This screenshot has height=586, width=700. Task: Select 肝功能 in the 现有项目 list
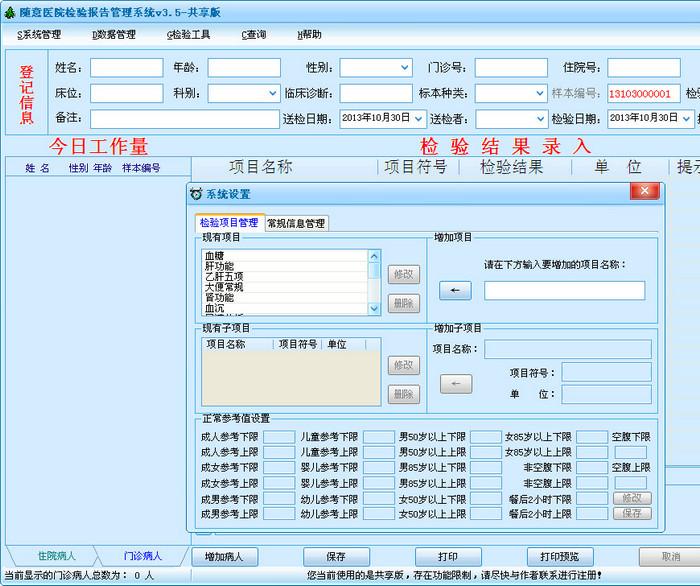(284, 266)
